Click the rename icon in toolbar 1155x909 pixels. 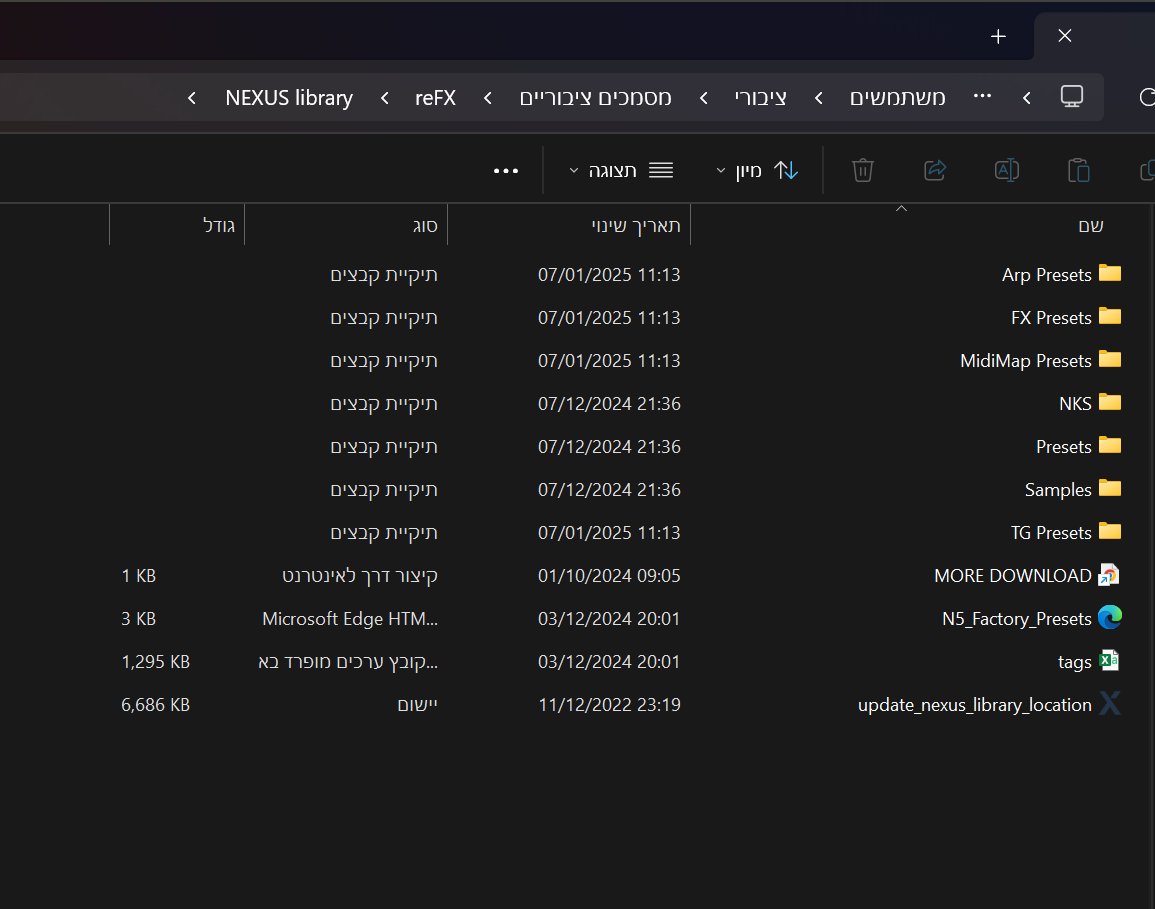pos(1007,170)
